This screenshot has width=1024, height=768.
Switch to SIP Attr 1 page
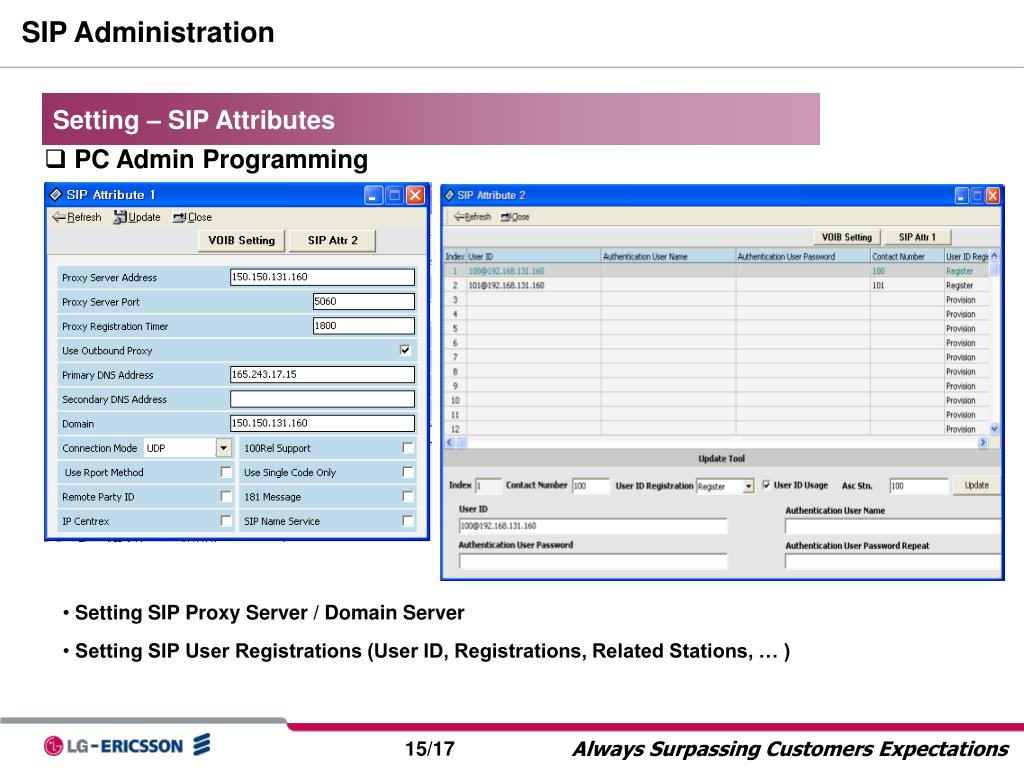coord(917,237)
